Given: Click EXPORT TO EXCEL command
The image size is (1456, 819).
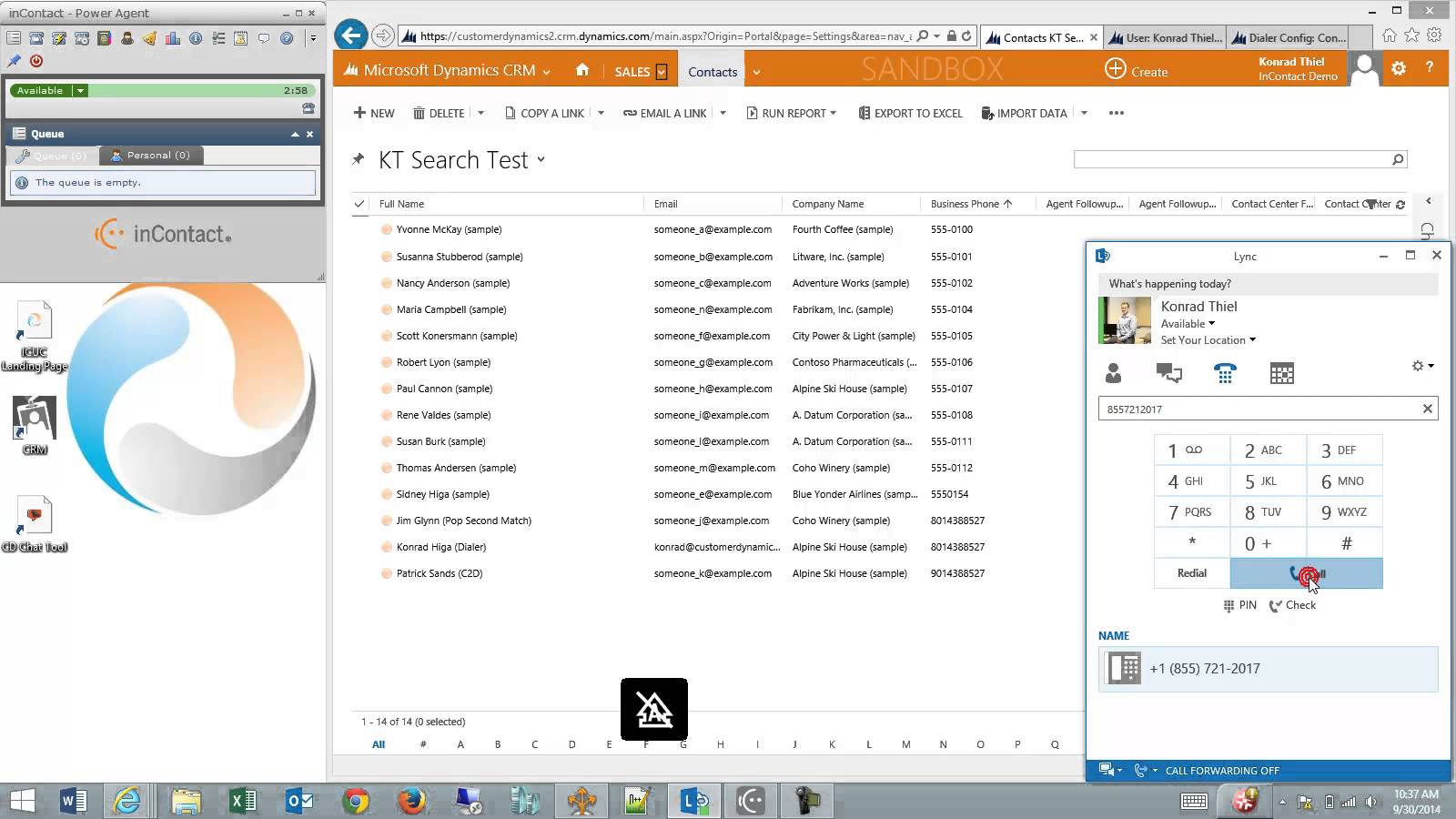Looking at the screenshot, I should click(x=910, y=113).
